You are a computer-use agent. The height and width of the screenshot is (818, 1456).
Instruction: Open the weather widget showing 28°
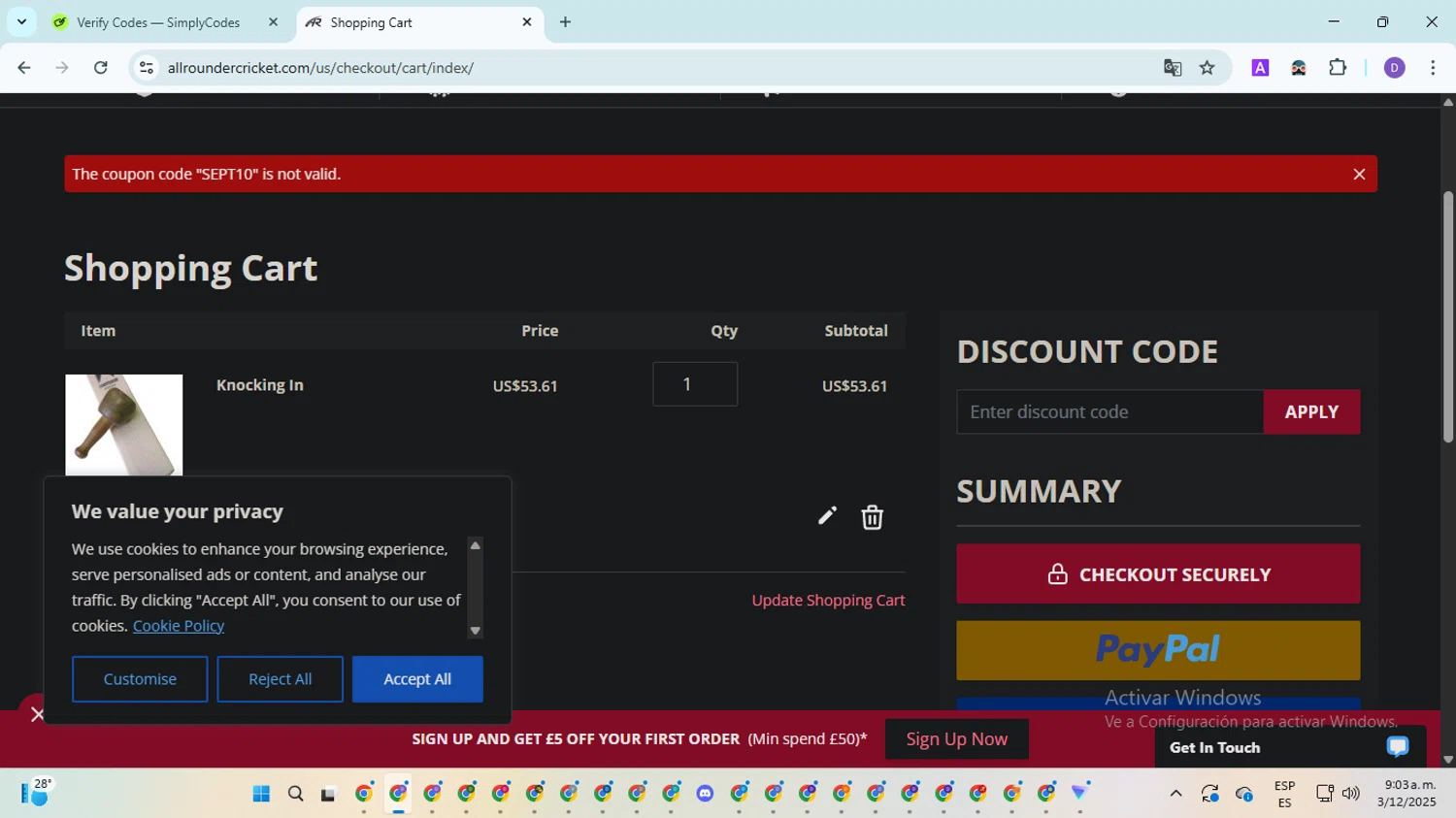pyautogui.click(x=37, y=793)
